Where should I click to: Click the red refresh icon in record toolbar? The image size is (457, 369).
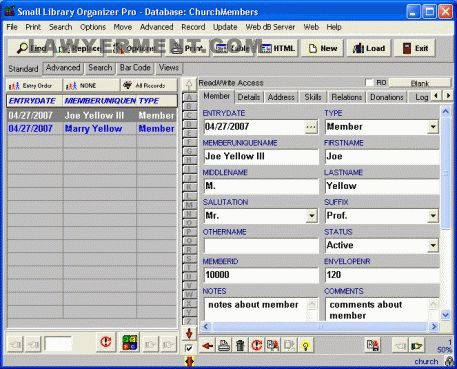256,346
